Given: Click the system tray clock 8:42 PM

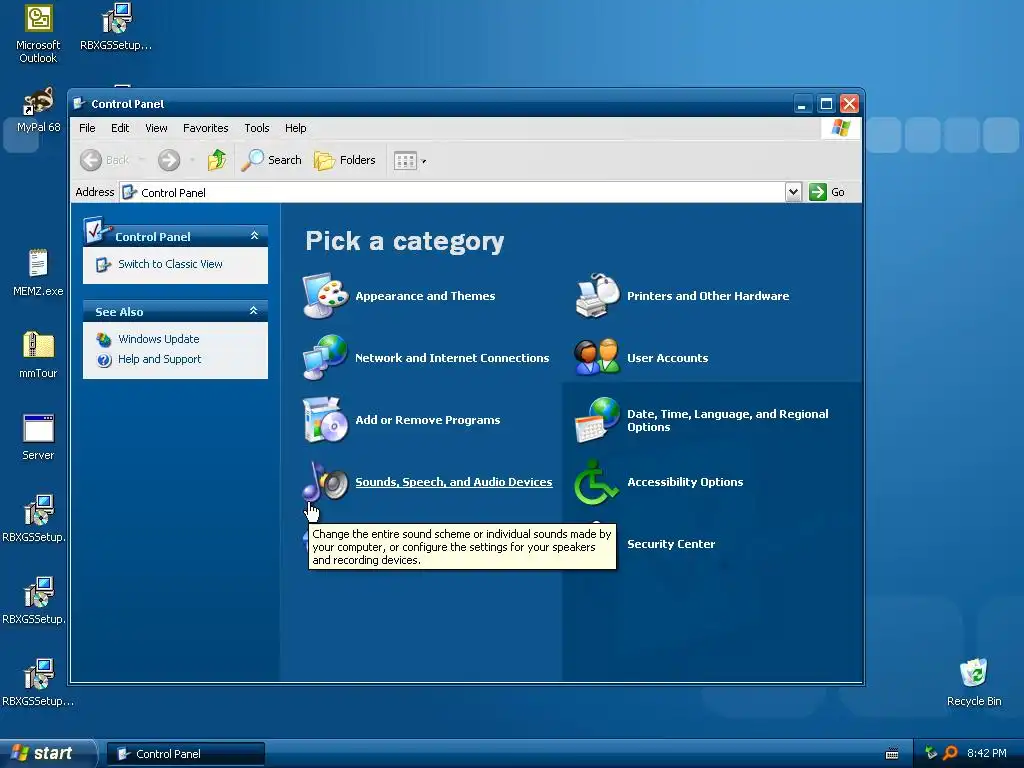Looking at the screenshot, I should pos(987,753).
